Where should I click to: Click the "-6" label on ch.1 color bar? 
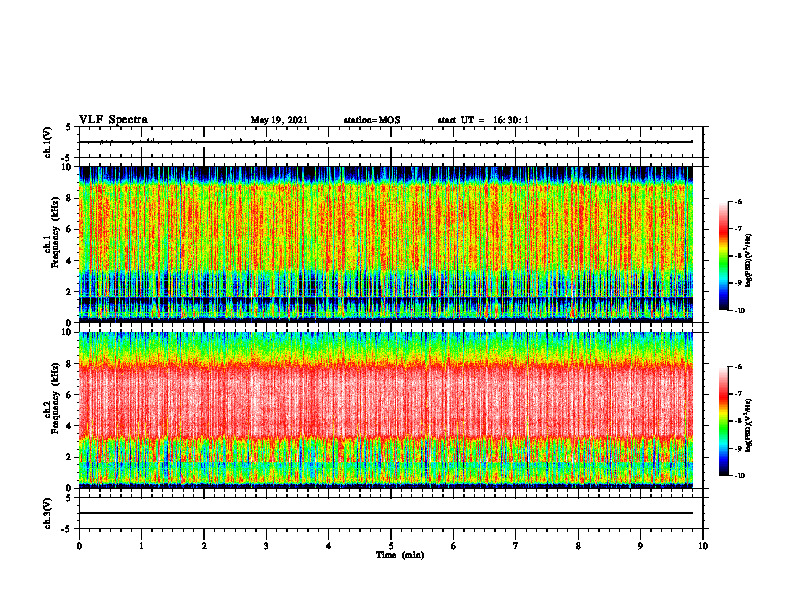[x=738, y=201]
